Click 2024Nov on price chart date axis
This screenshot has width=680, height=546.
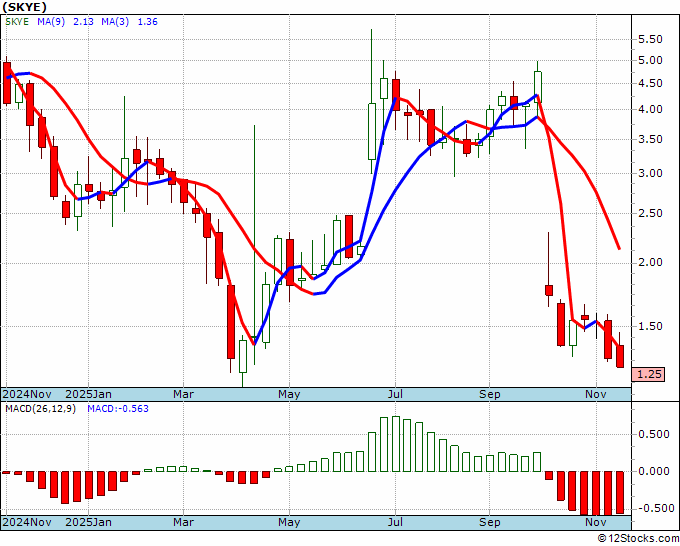click(x=27, y=394)
